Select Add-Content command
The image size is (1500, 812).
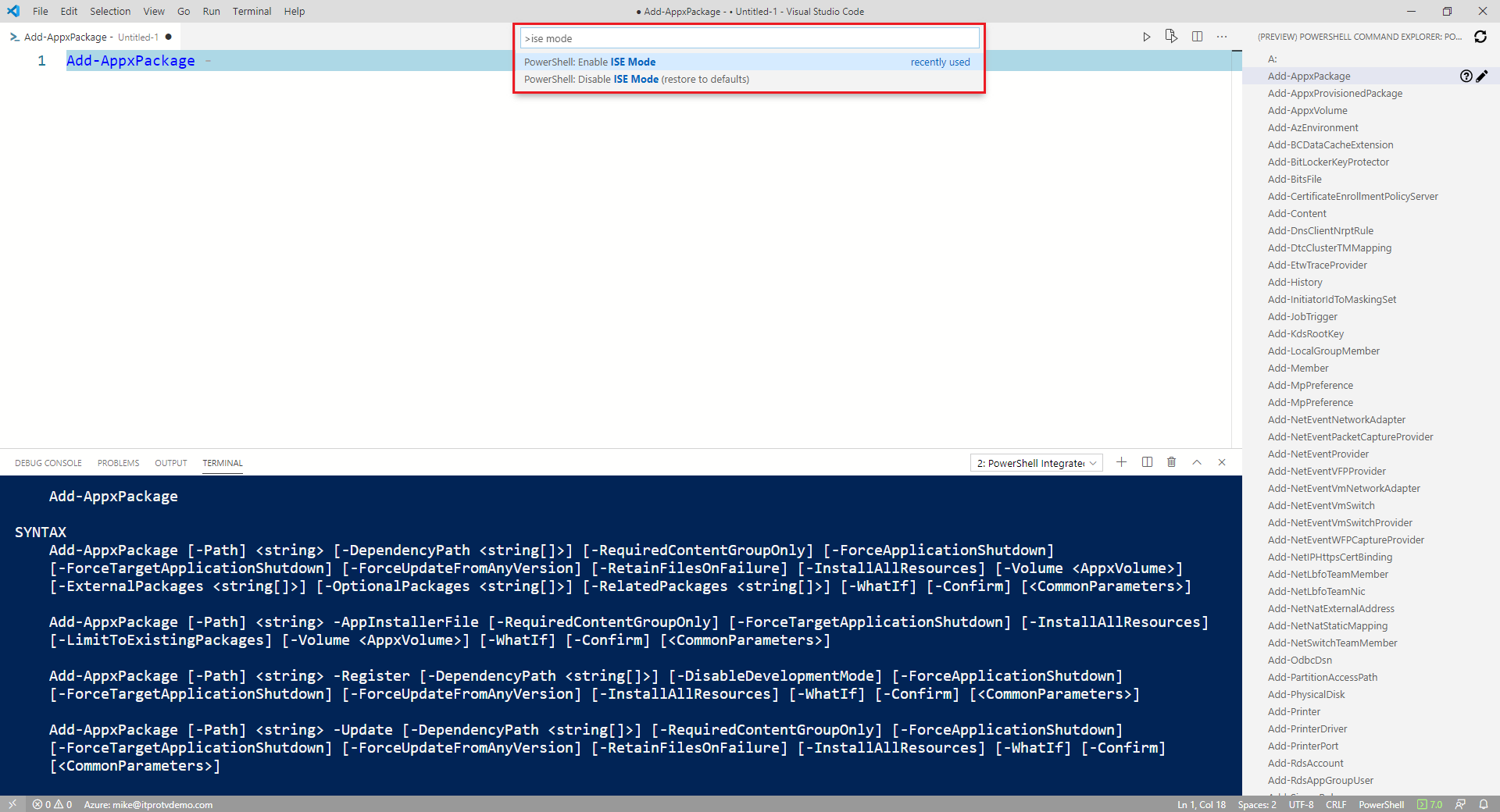point(1297,213)
